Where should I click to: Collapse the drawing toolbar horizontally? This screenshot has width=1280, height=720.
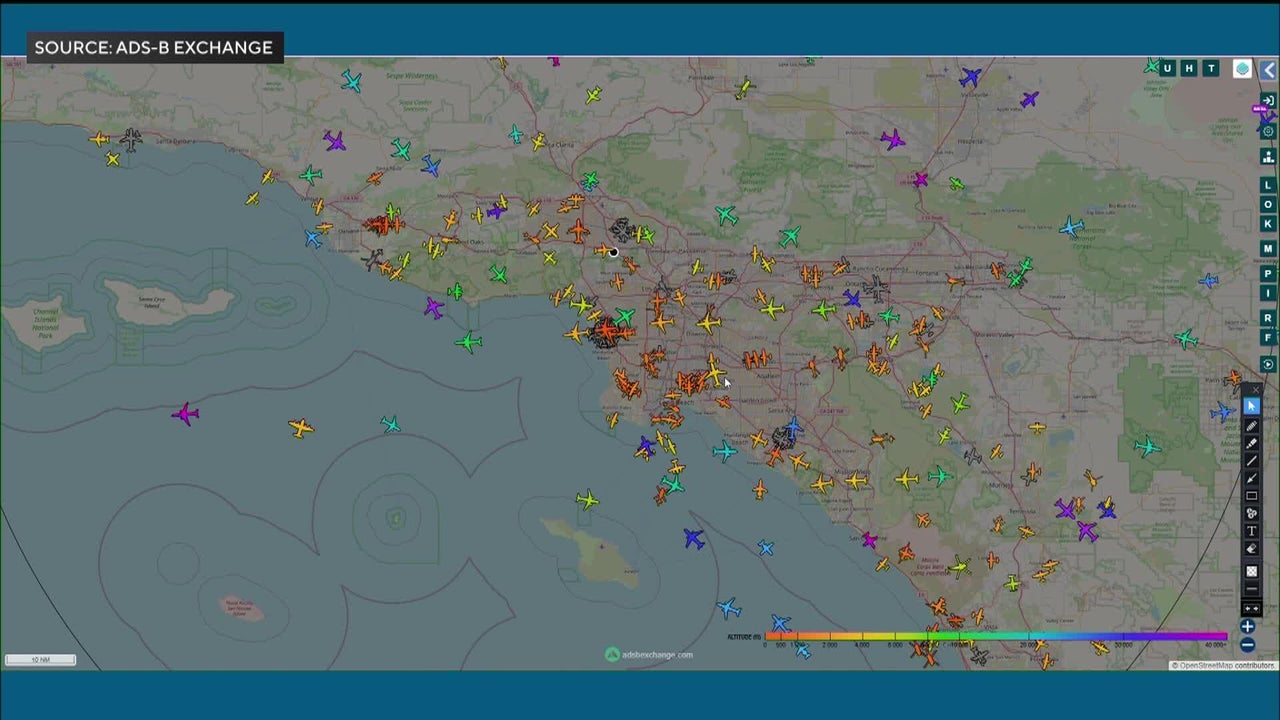tap(1251, 609)
